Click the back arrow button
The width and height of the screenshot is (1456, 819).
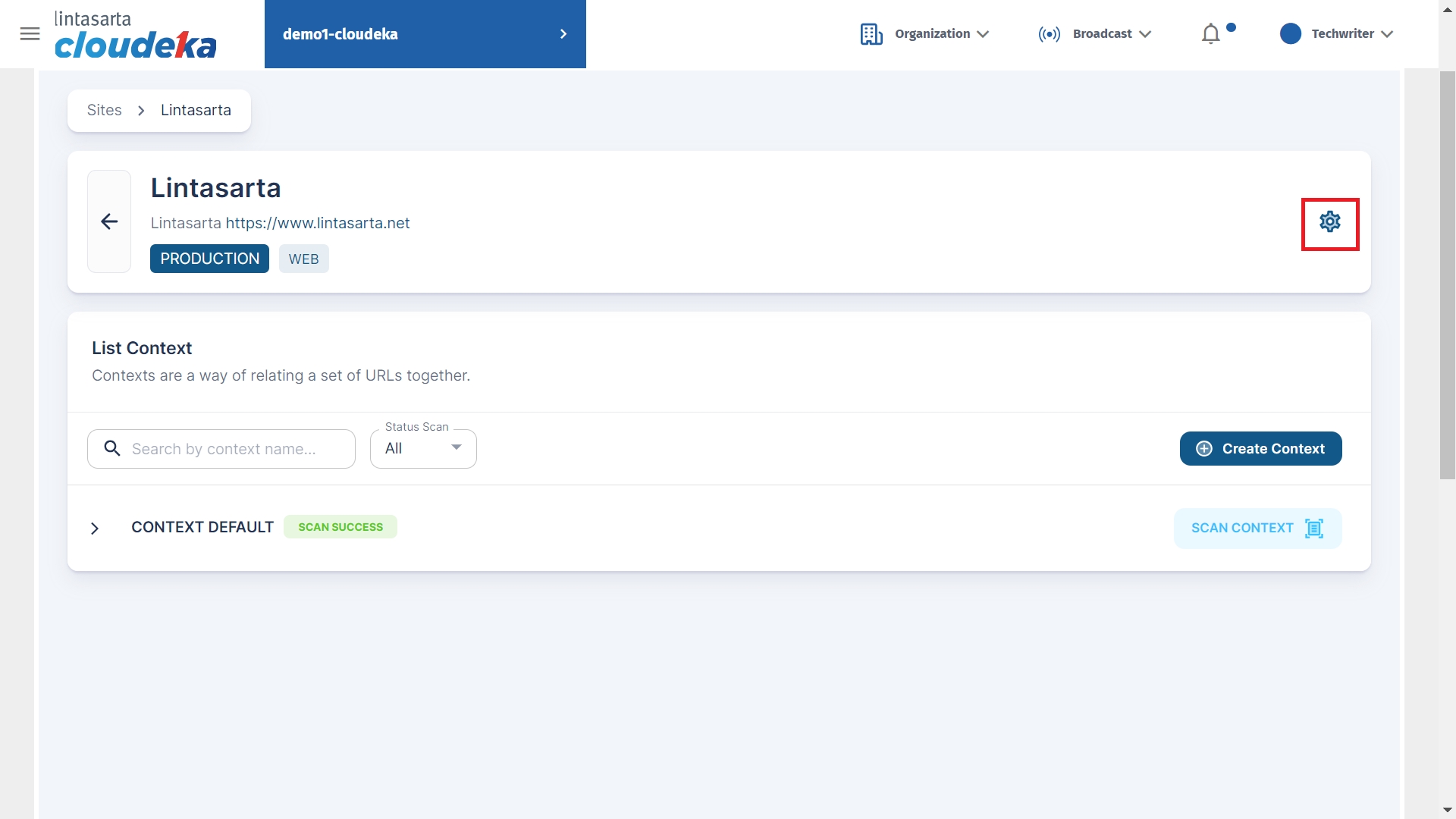(109, 221)
